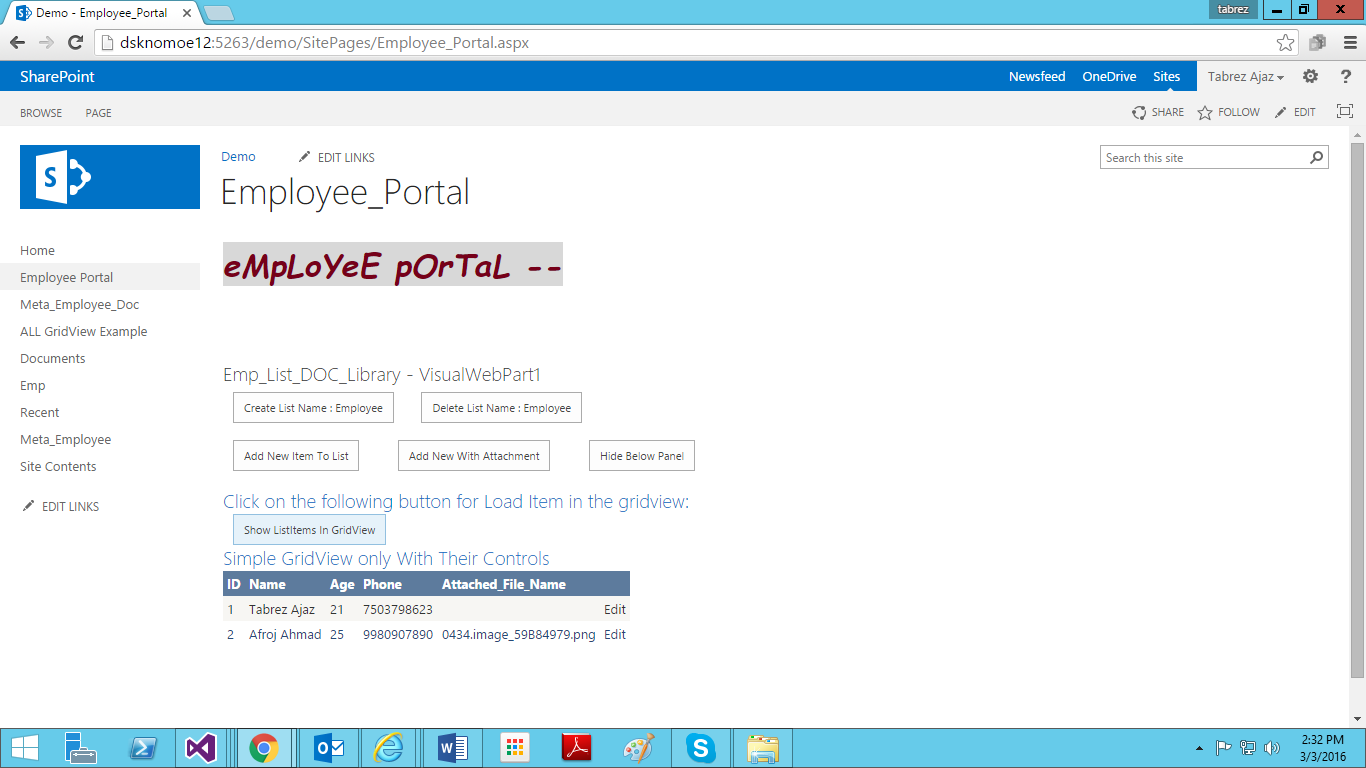The image size is (1366, 768).
Task: Open the Tabrez Ajaz user menu
Action: (x=1243, y=76)
